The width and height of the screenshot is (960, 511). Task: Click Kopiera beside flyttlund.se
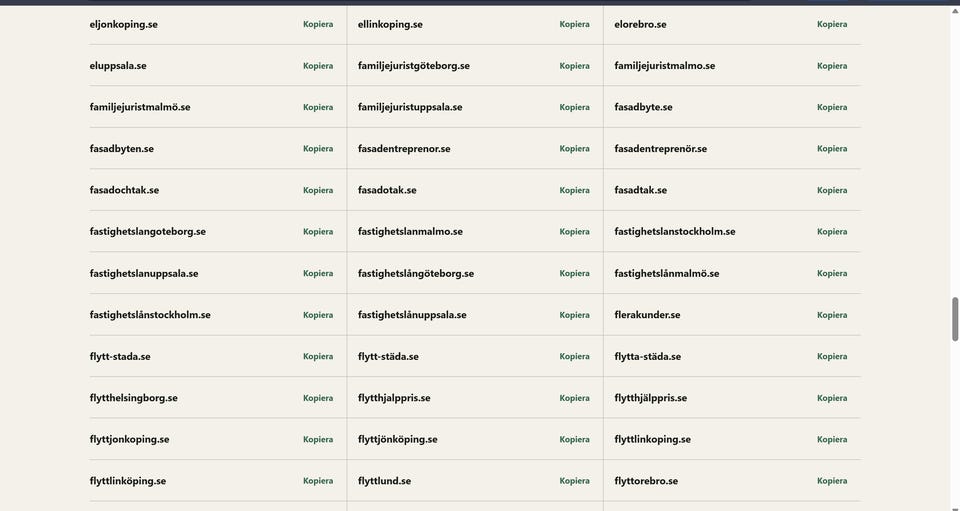tap(574, 481)
